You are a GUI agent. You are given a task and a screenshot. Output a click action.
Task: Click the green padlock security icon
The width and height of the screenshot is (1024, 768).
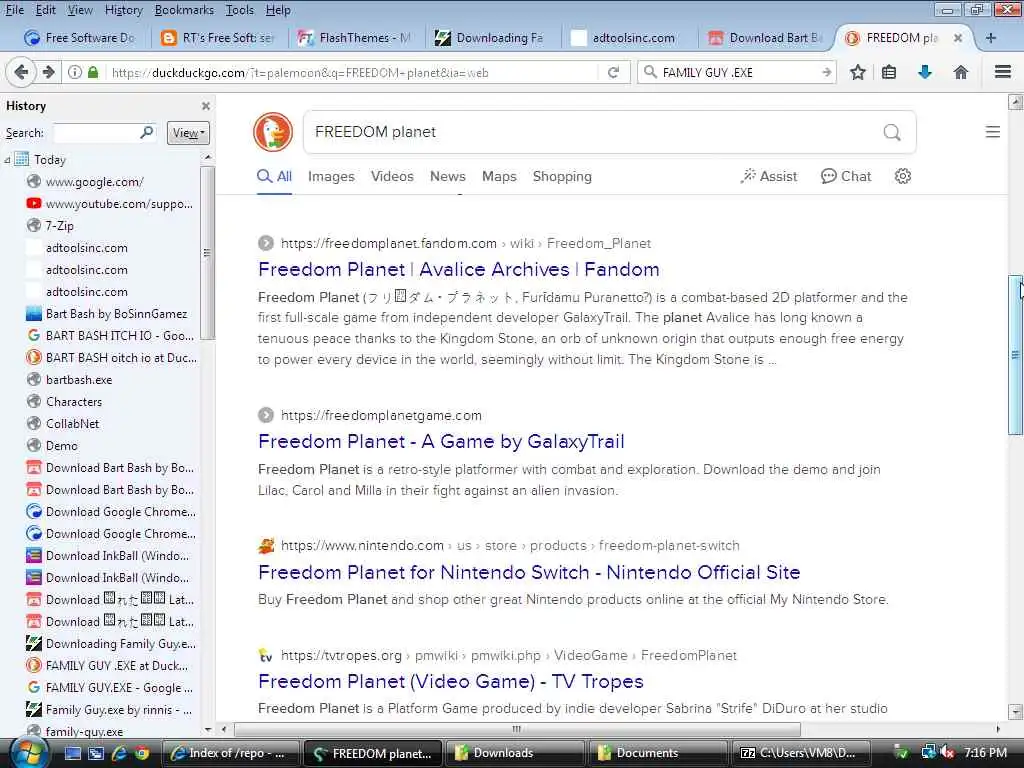point(93,72)
